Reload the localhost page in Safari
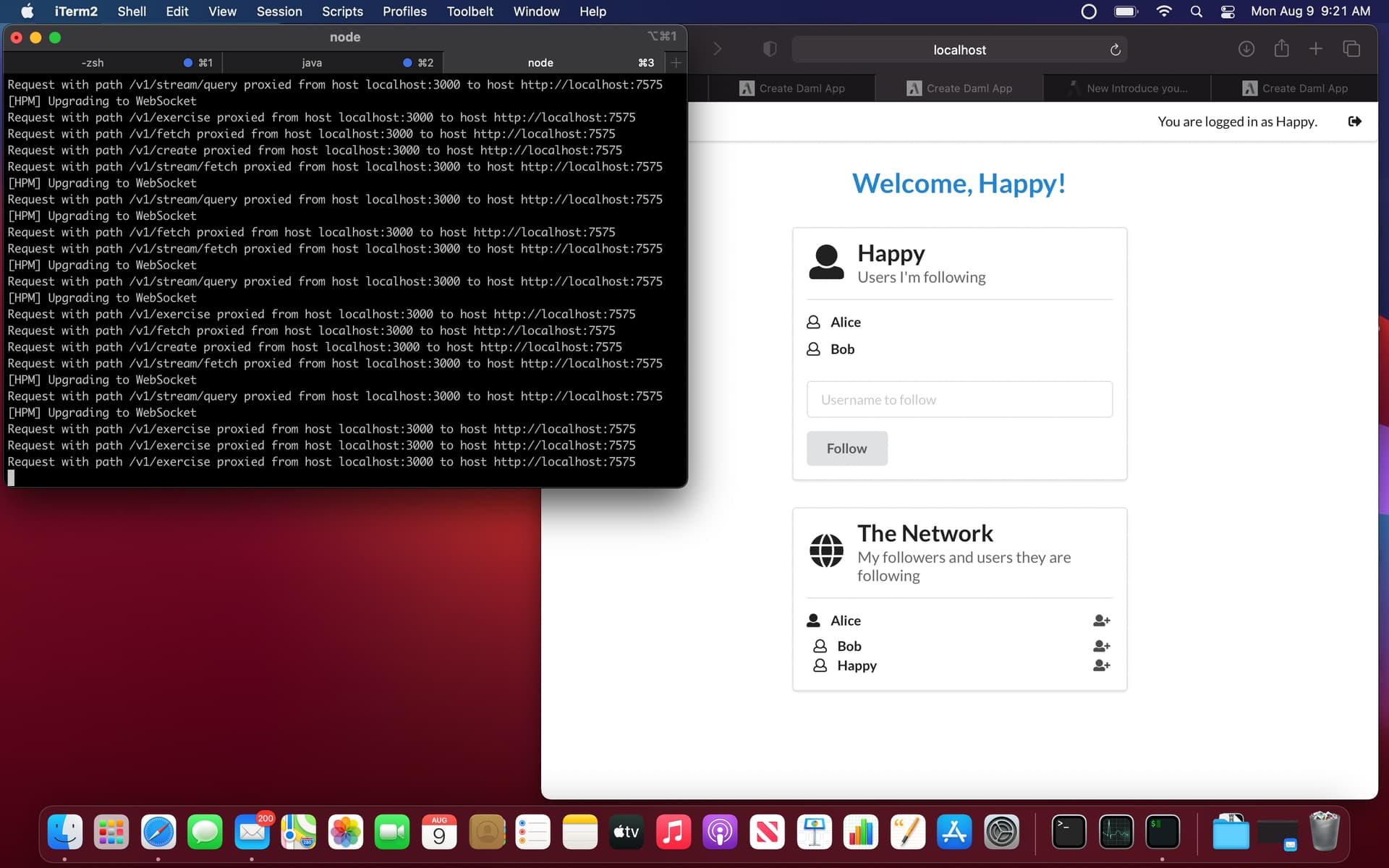 [1115, 50]
